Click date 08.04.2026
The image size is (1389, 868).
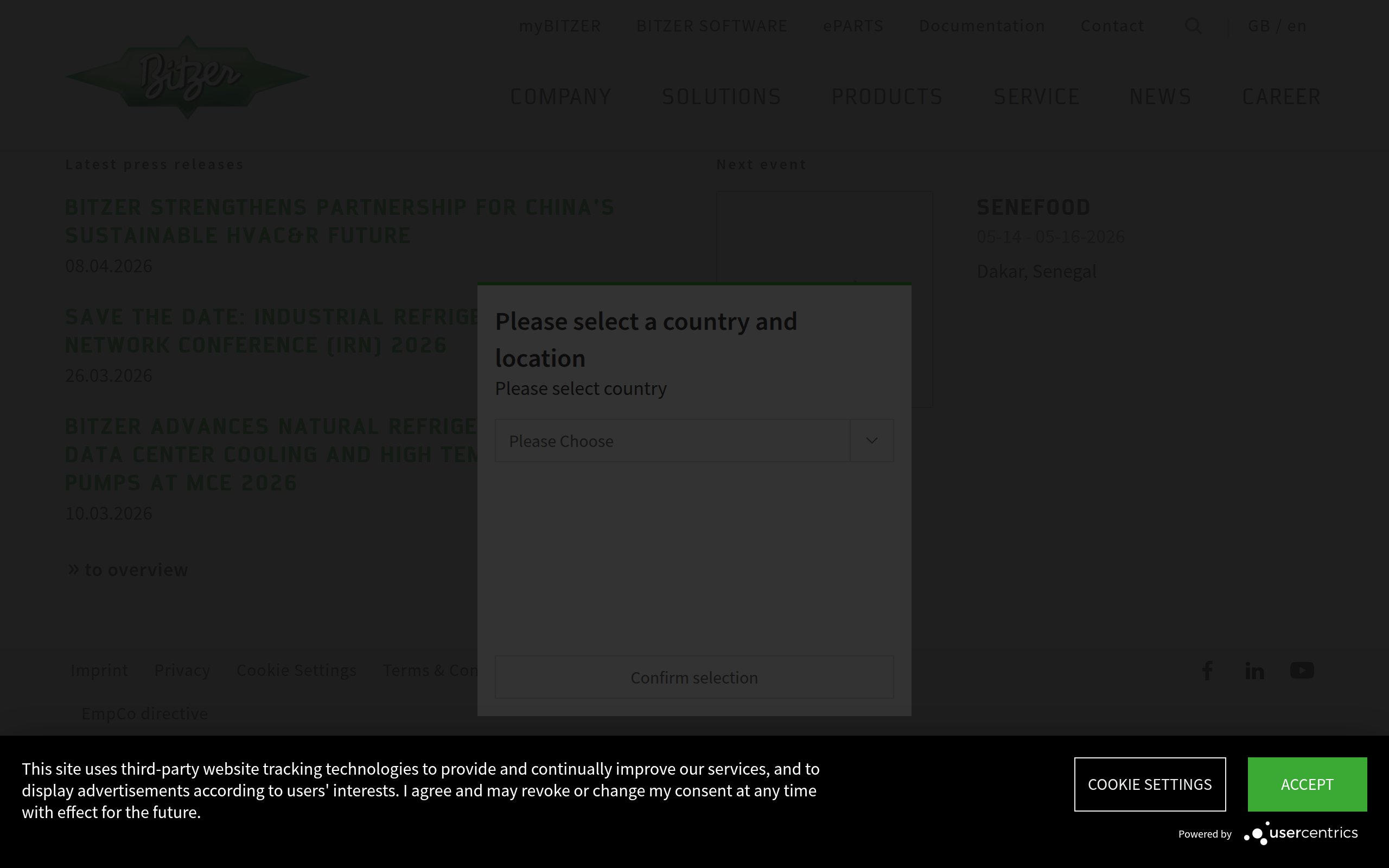(x=109, y=266)
